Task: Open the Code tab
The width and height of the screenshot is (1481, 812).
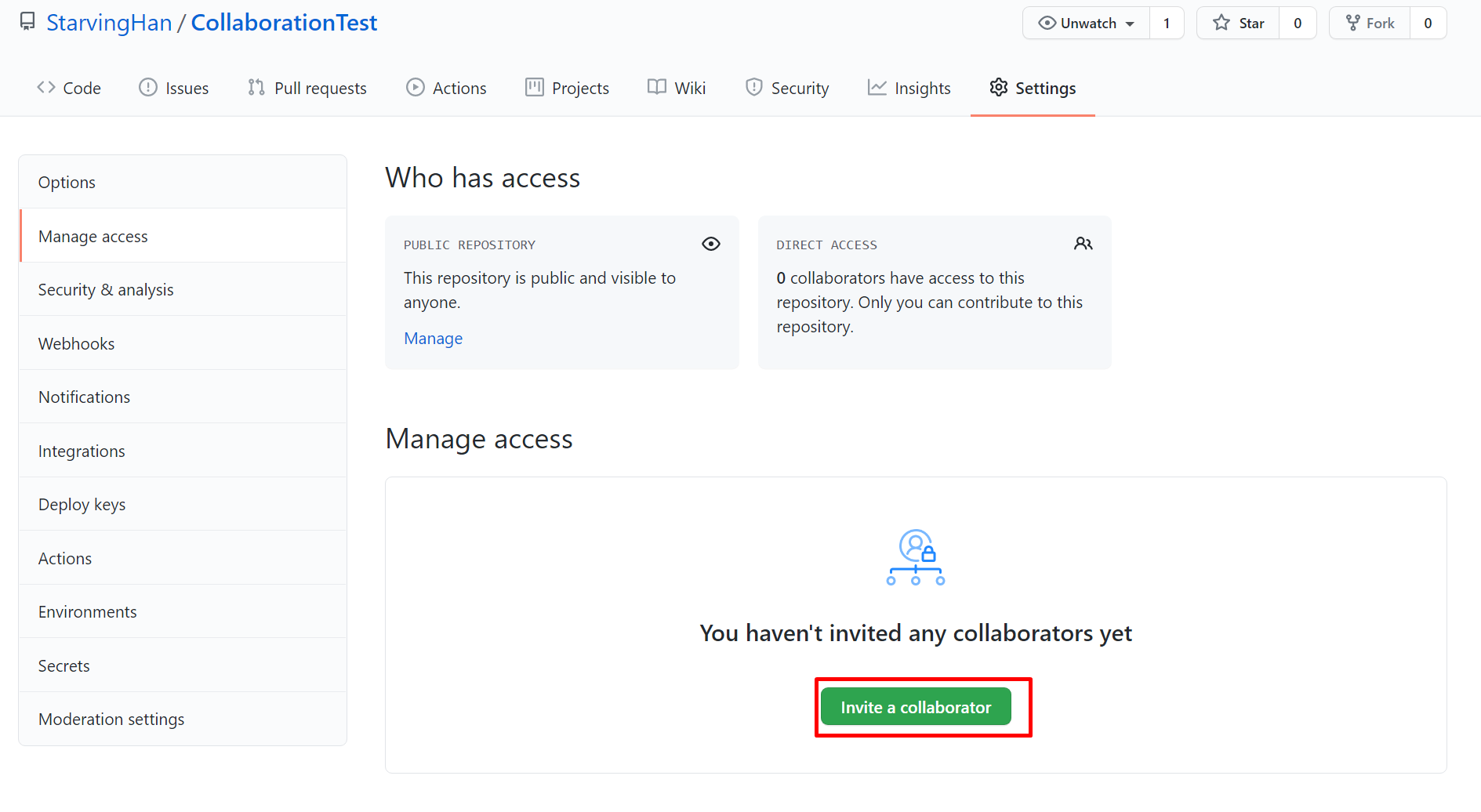Action: point(69,88)
